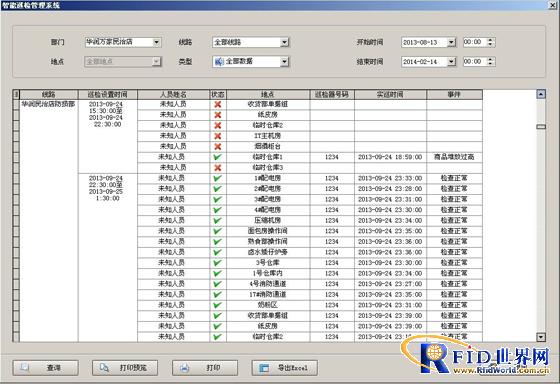Decrease the end time spinner value
This screenshot has height=384, width=560.
[x=491, y=64]
